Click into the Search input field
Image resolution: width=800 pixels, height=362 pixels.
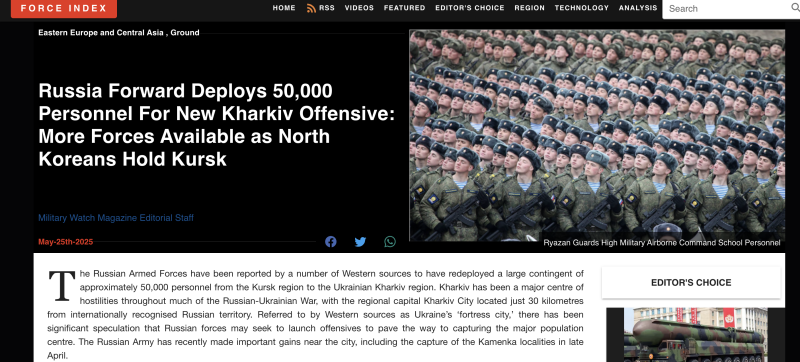point(727,9)
